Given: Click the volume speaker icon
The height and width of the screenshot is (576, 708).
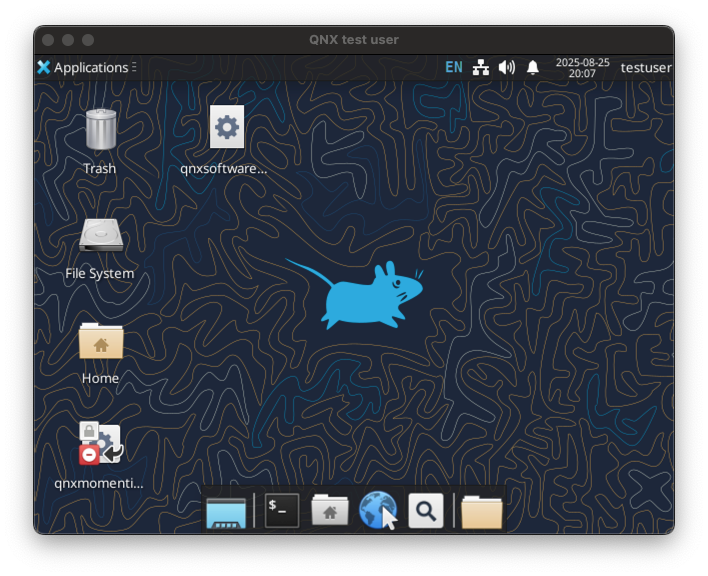Looking at the screenshot, I should coord(507,67).
